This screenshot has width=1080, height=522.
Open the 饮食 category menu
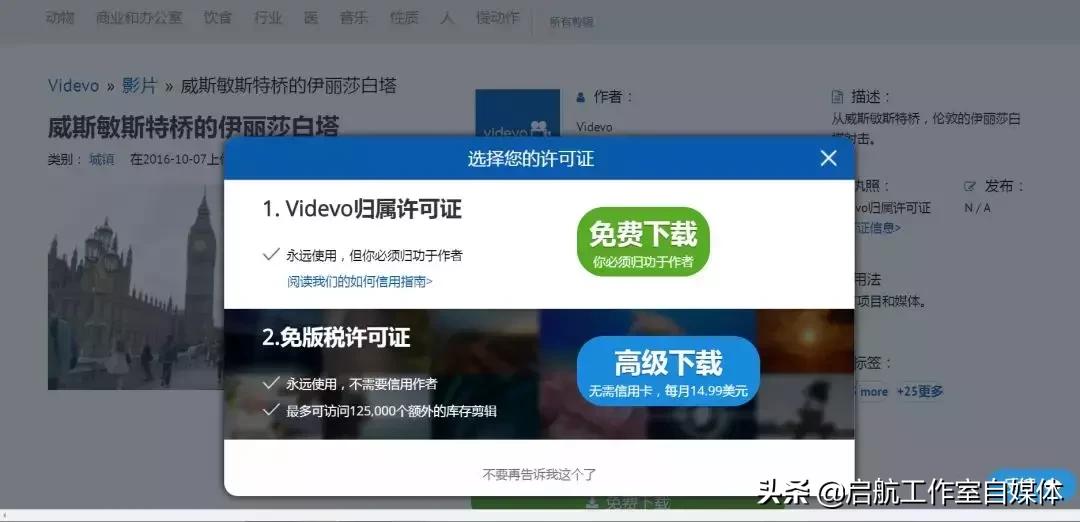[x=218, y=17]
